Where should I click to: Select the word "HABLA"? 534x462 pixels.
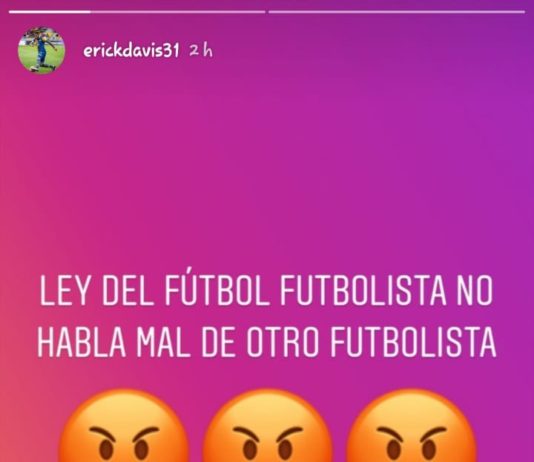[81, 342]
